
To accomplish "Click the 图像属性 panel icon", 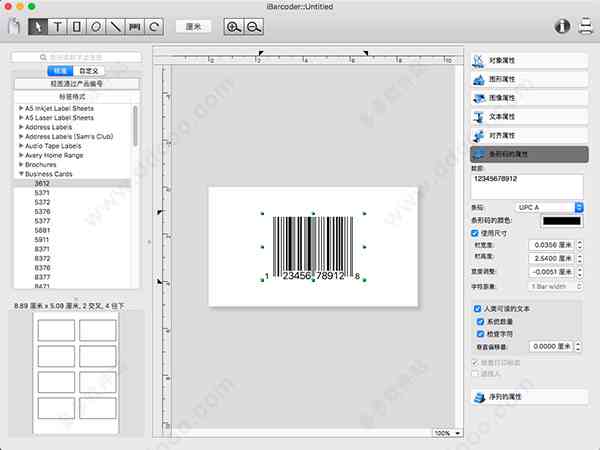I will pyautogui.click(x=478, y=98).
